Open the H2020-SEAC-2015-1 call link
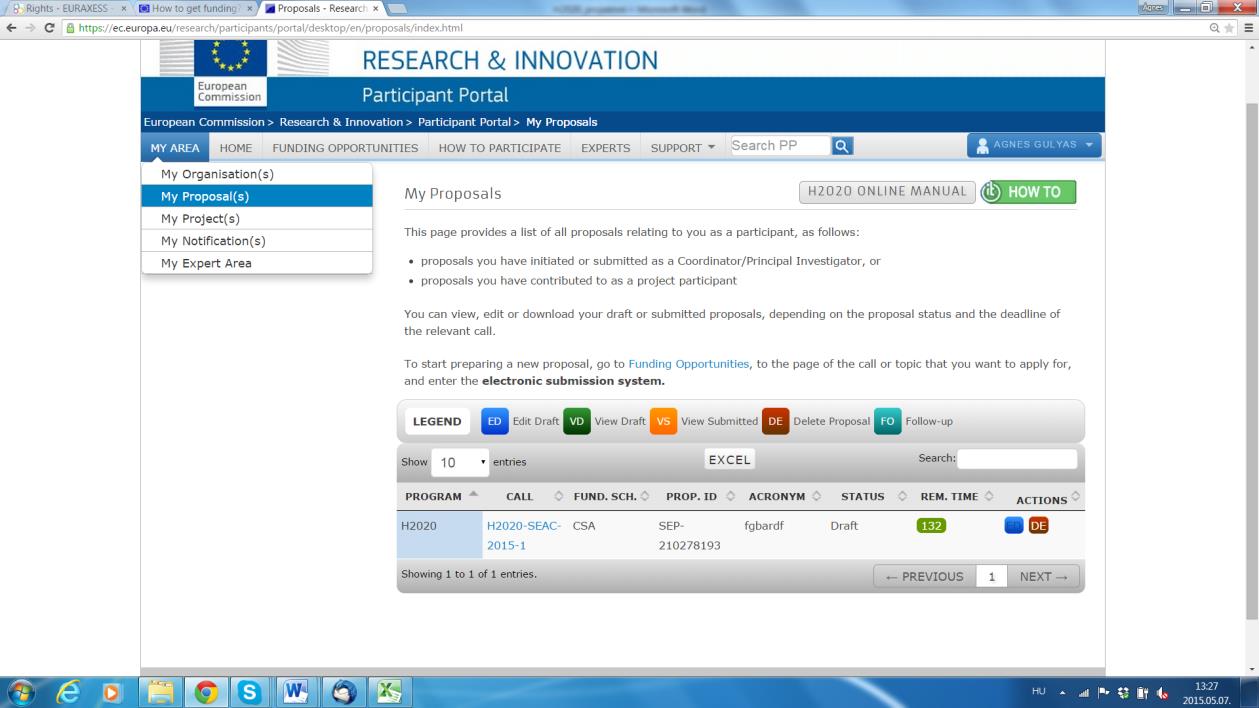Viewport: 1259px width, 708px height. tap(524, 535)
